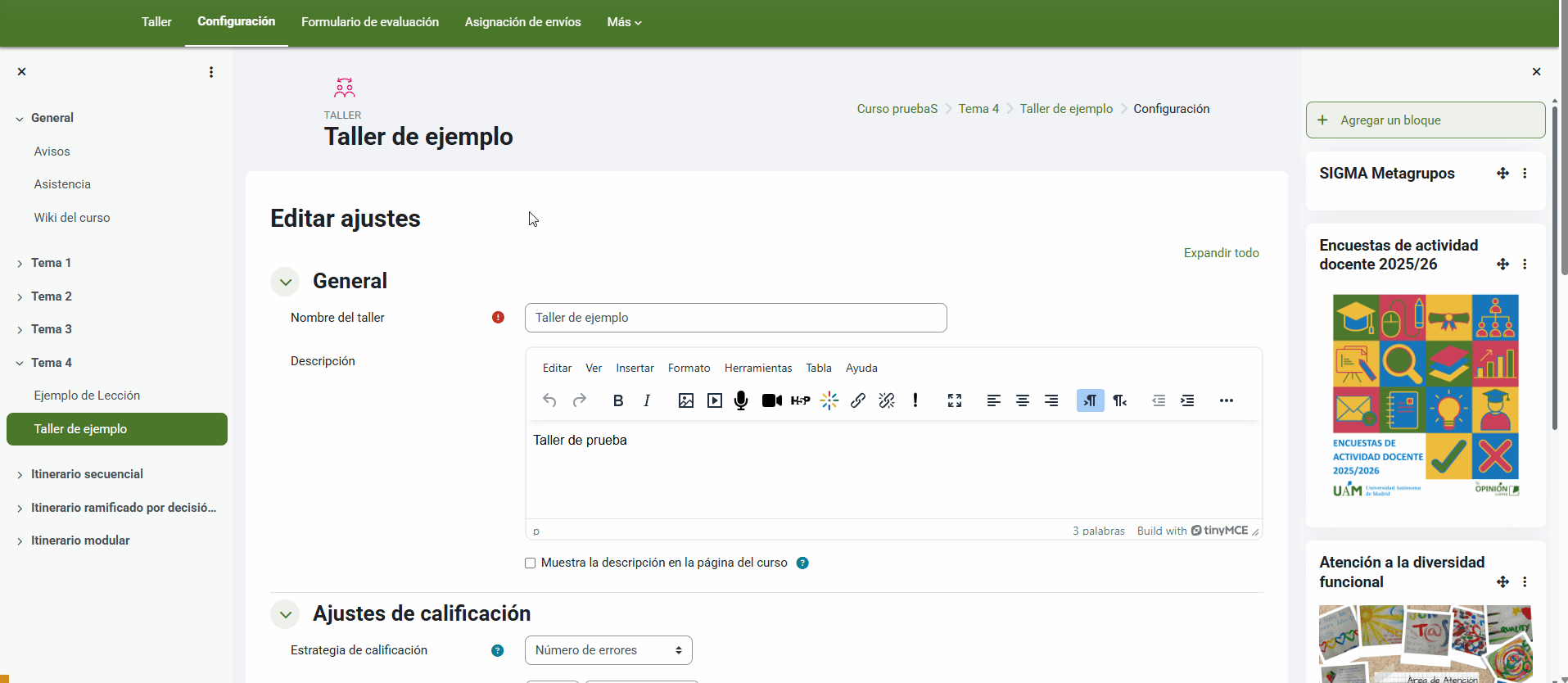Image resolution: width=1568 pixels, height=683 pixels.
Task: Record audio with the microphone icon
Action: coord(741,400)
